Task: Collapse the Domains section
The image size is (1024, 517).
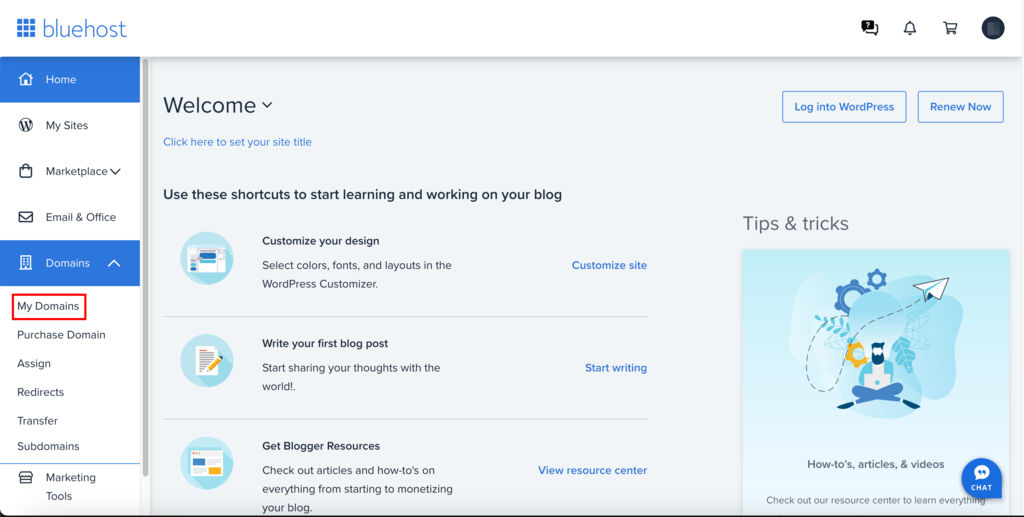Action: click(114, 263)
